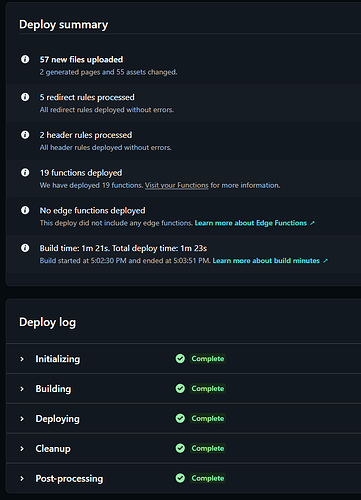Click green checkmark icon in Initializing row
The height and width of the screenshot is (500, 361).
[180, 359]
